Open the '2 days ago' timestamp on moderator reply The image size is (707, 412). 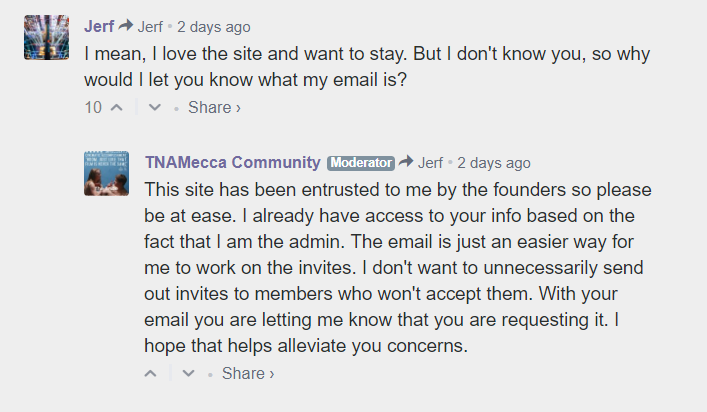(494, 163)
